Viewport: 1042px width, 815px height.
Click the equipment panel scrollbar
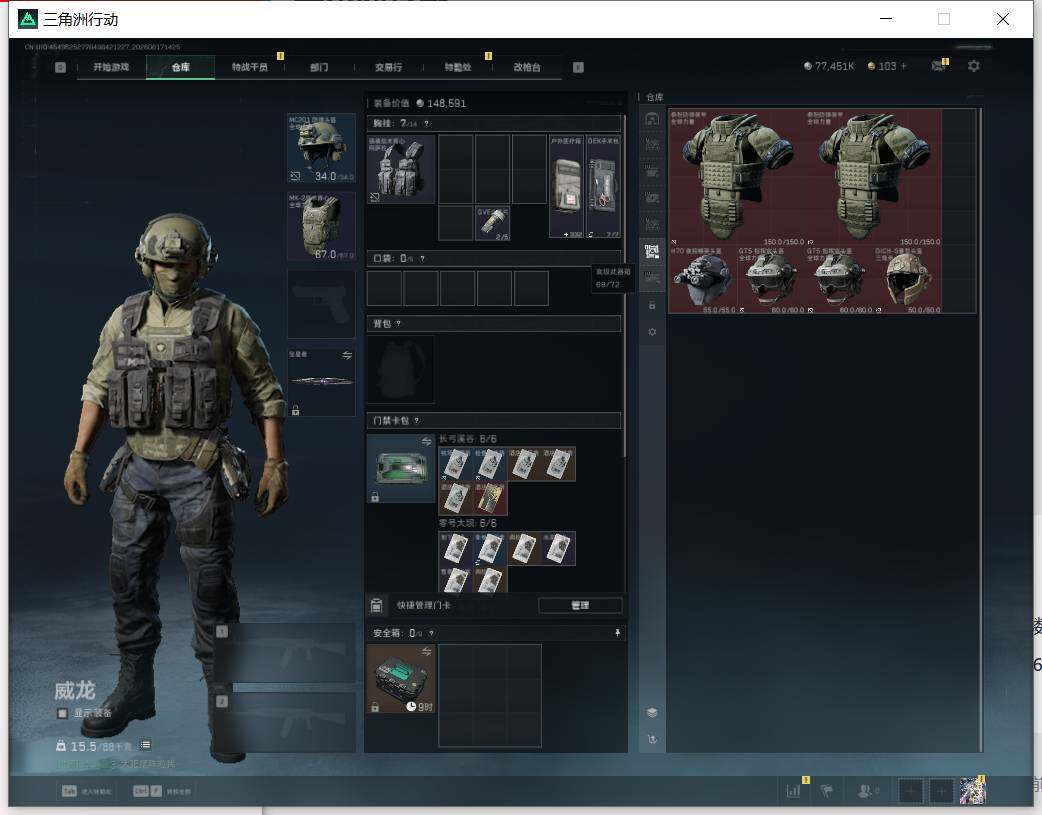[x=624, y=286]
